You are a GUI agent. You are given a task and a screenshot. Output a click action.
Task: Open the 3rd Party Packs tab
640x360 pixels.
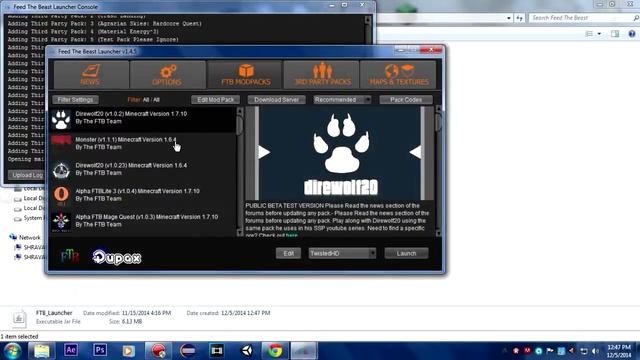pyautogui.click(x=321, y=74)
